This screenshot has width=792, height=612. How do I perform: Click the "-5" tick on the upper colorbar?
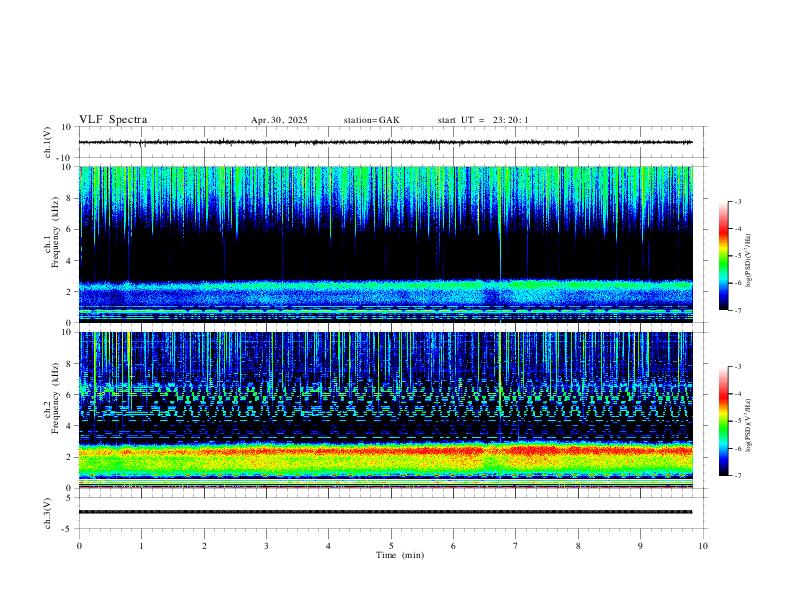pos(738,256)
